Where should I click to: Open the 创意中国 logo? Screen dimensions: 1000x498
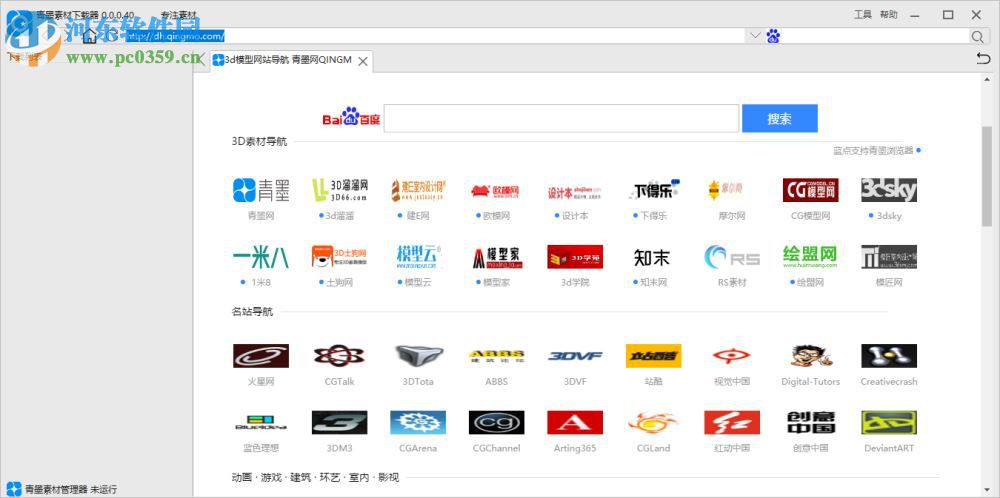tap(811, 422)
